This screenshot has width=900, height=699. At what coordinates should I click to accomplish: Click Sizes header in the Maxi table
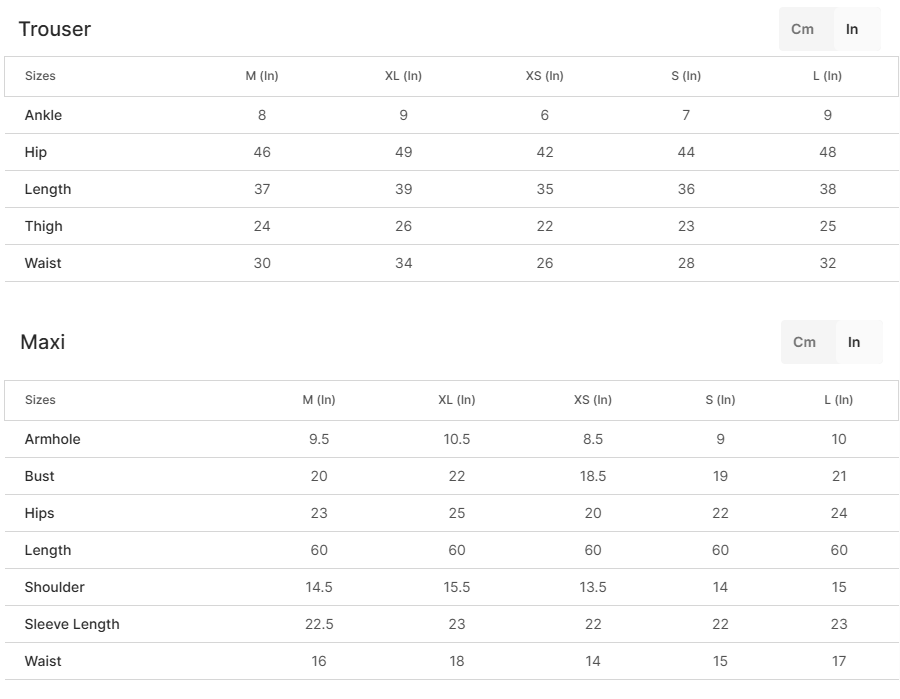click(x=40, y=400)
